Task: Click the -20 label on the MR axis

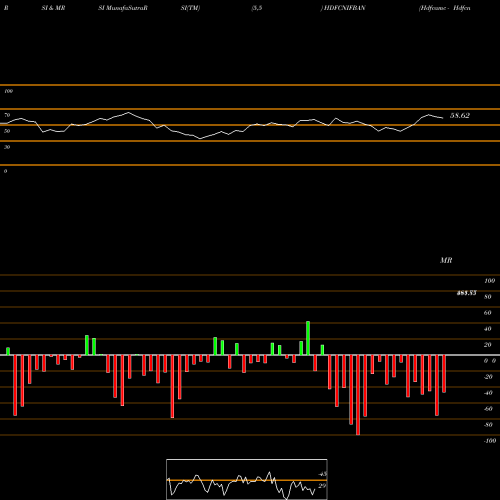Action: (488, 377)
